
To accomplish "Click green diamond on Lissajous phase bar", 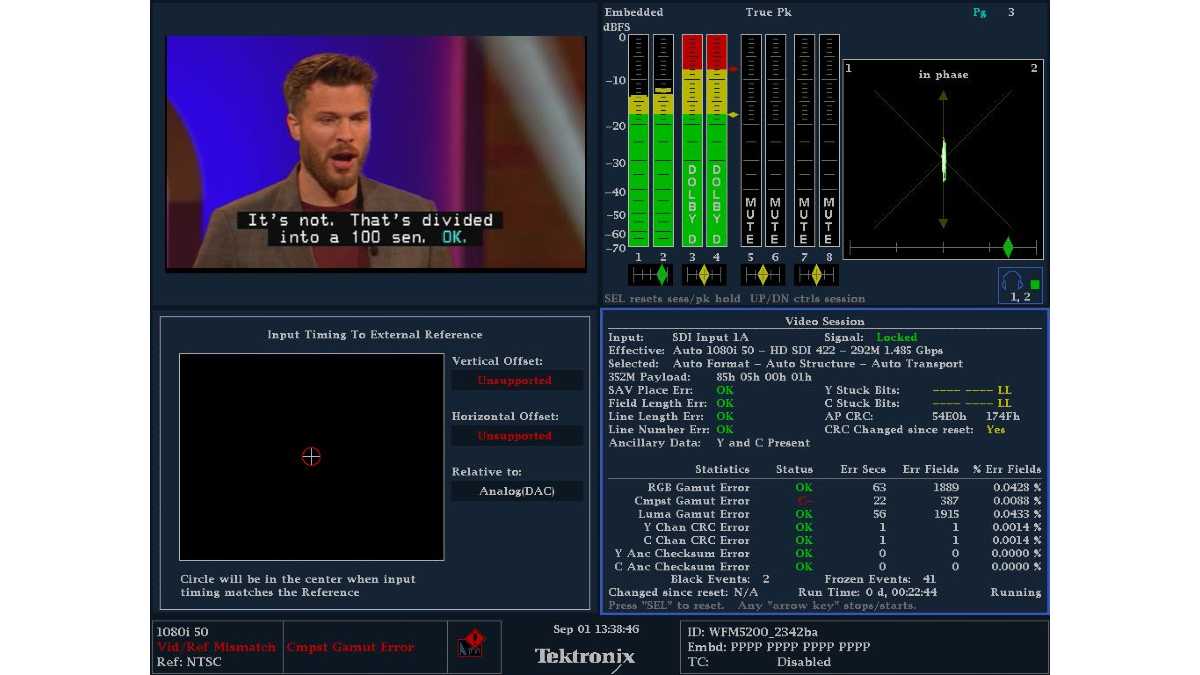I will [x=1007, y=246].
